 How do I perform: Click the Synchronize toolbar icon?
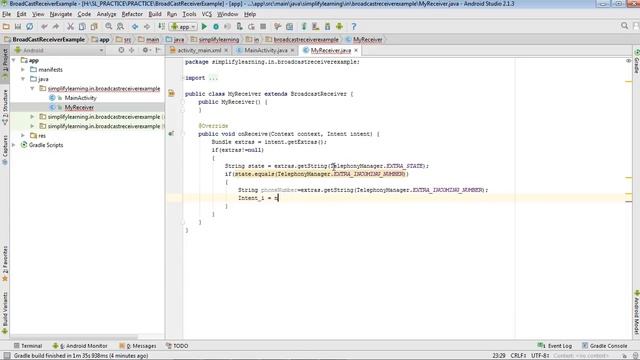coord(29,27)
